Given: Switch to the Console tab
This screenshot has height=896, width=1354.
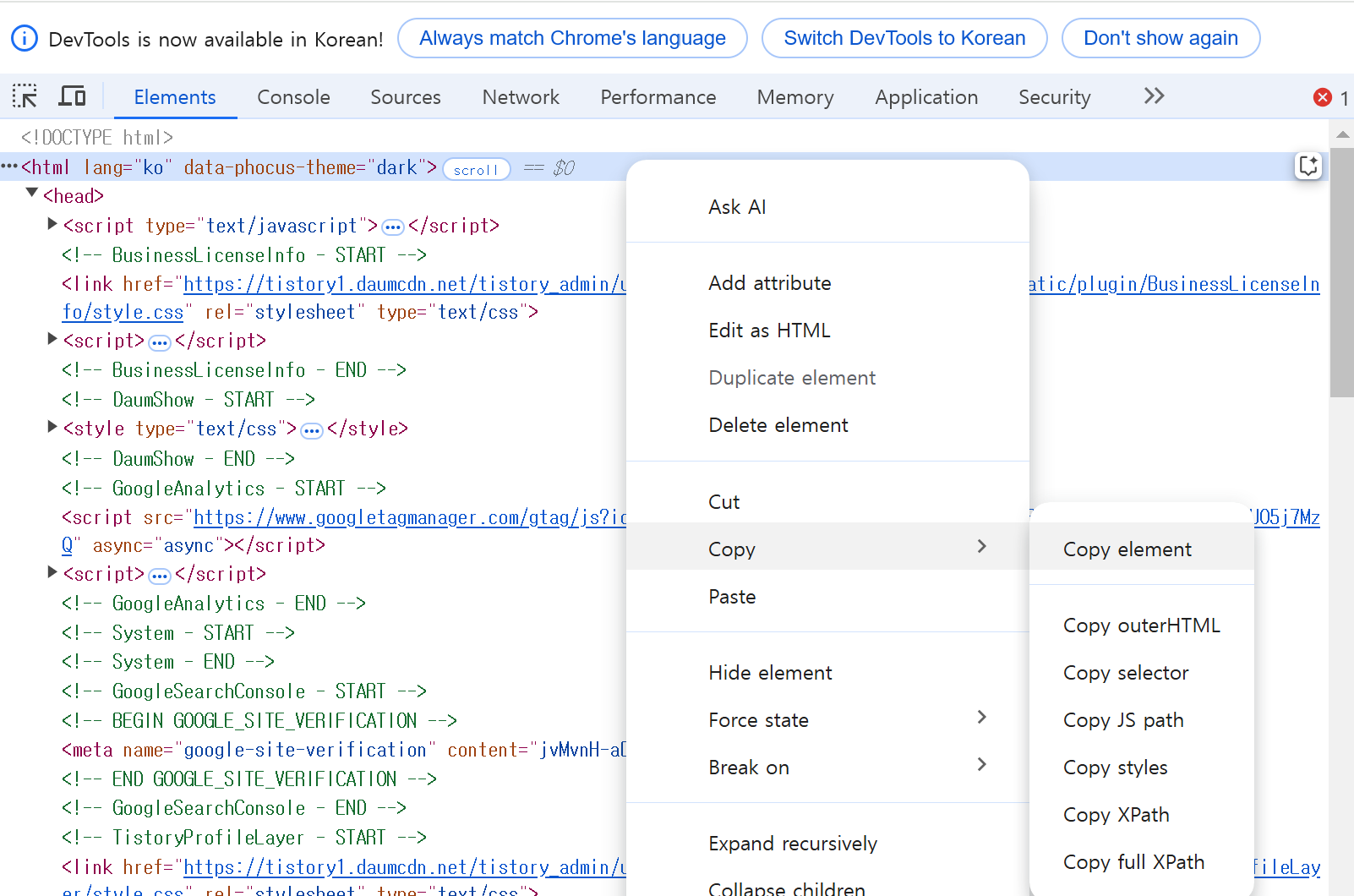Looking at the screenshot, I should [x=293, y=97].
